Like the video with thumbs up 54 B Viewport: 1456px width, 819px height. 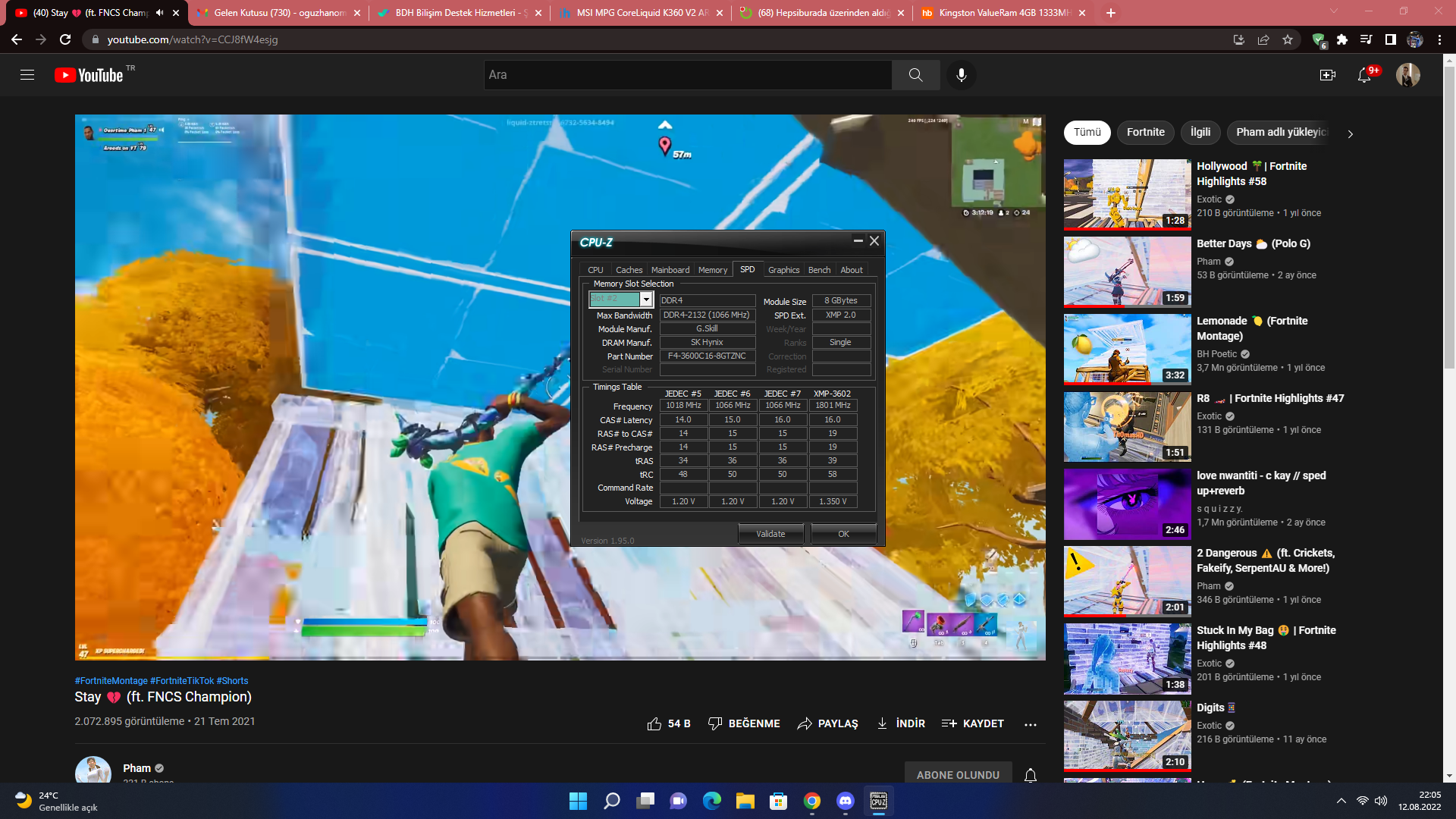point(669,723)
